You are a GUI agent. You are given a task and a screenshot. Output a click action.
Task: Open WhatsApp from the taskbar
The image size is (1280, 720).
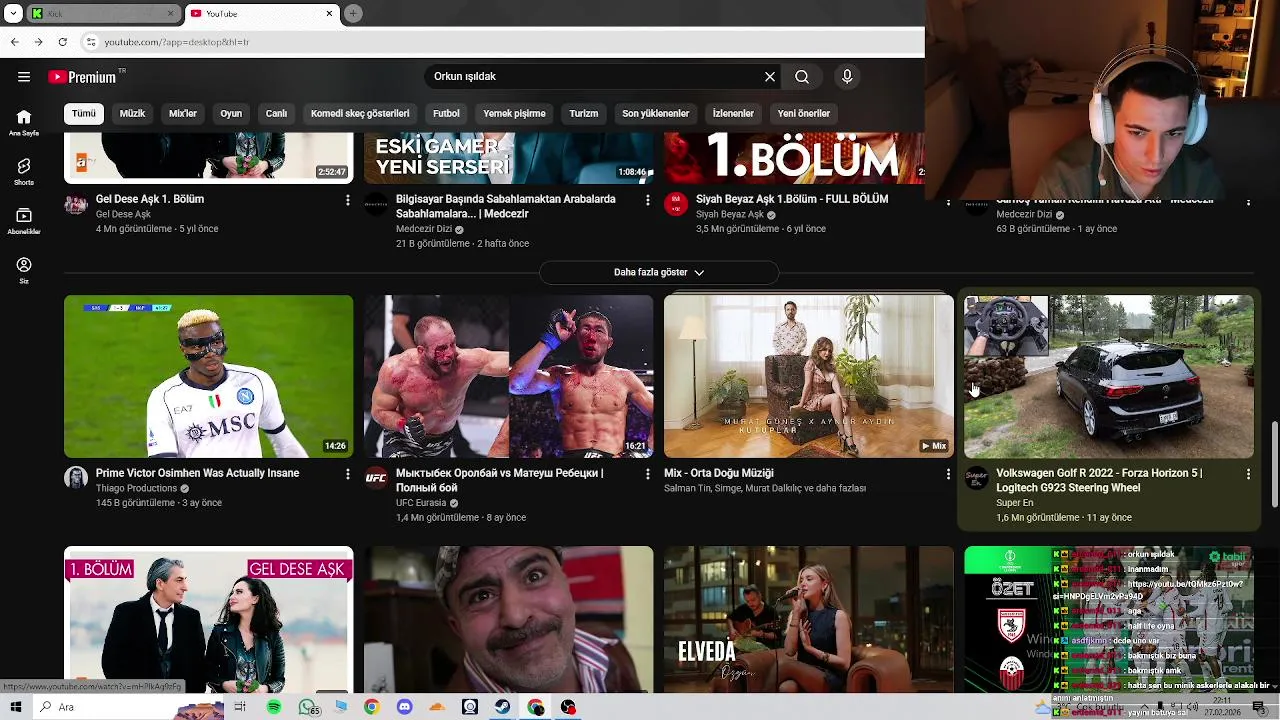307,707
